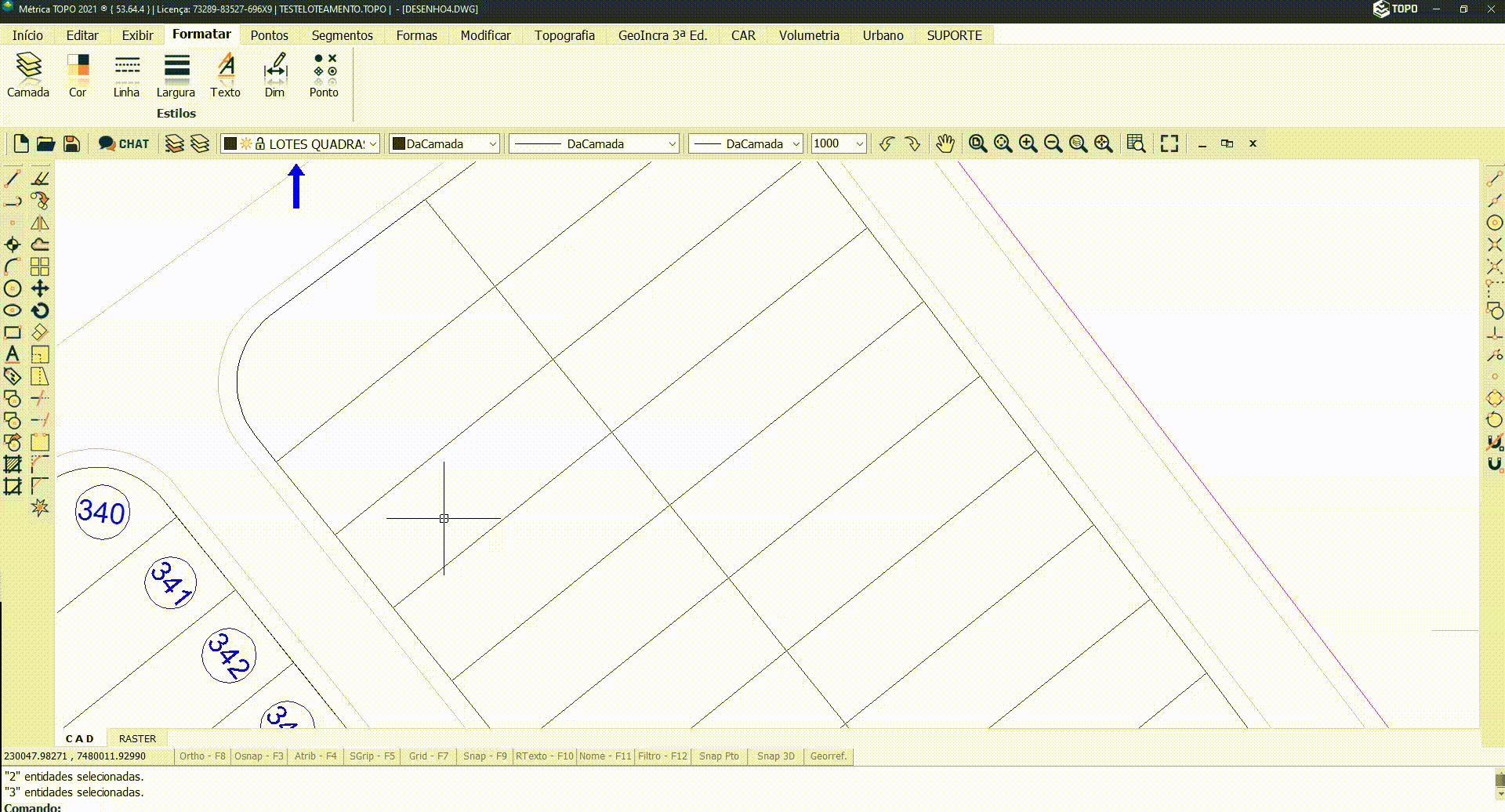
Task: Open the LOTES QUADRAS layer dropdown
Action: [372, 143]
